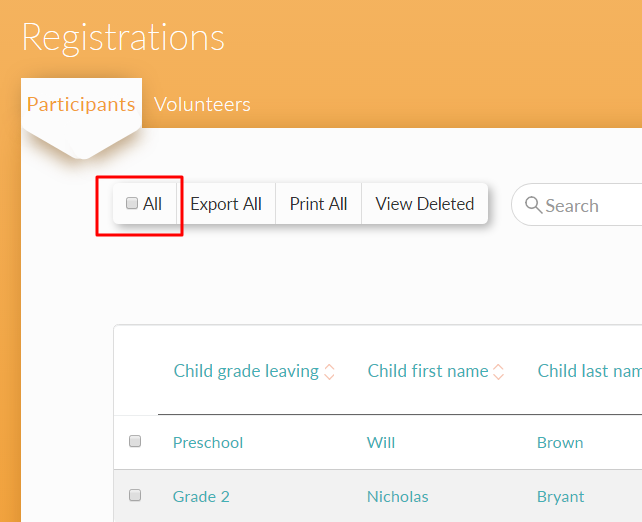
Task: Focus the Search input field
Action: 590,206
